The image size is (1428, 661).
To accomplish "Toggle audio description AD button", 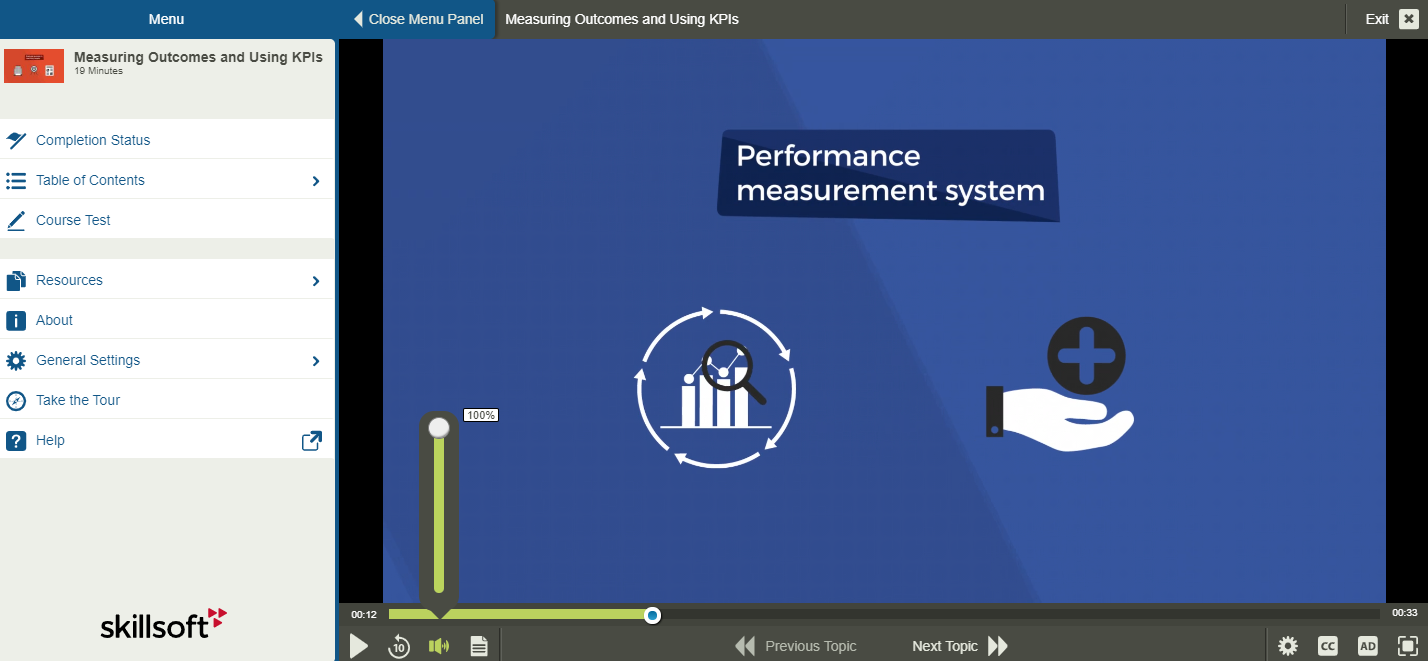I will point(1367,646).
